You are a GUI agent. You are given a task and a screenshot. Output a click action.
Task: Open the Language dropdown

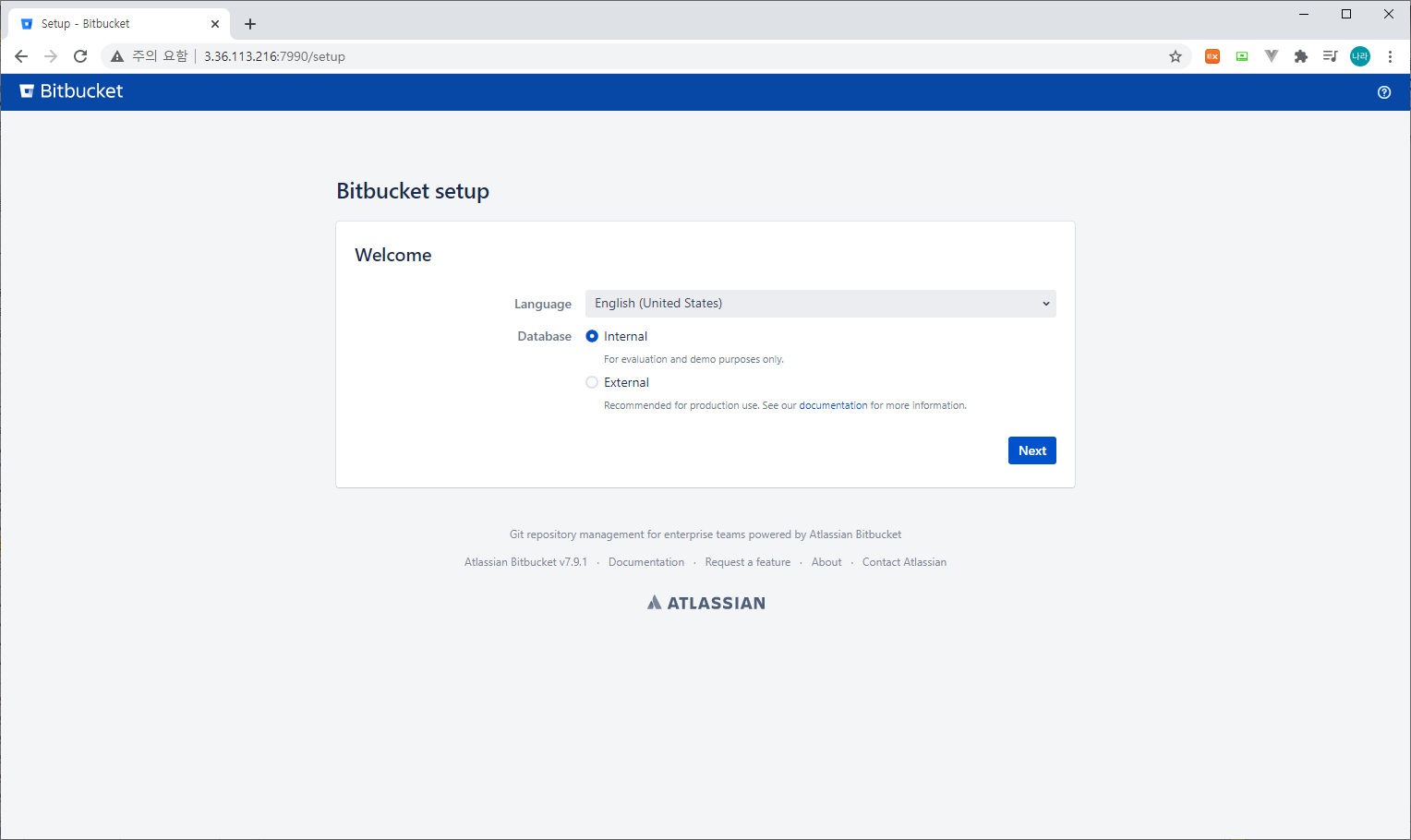point(821,304)
